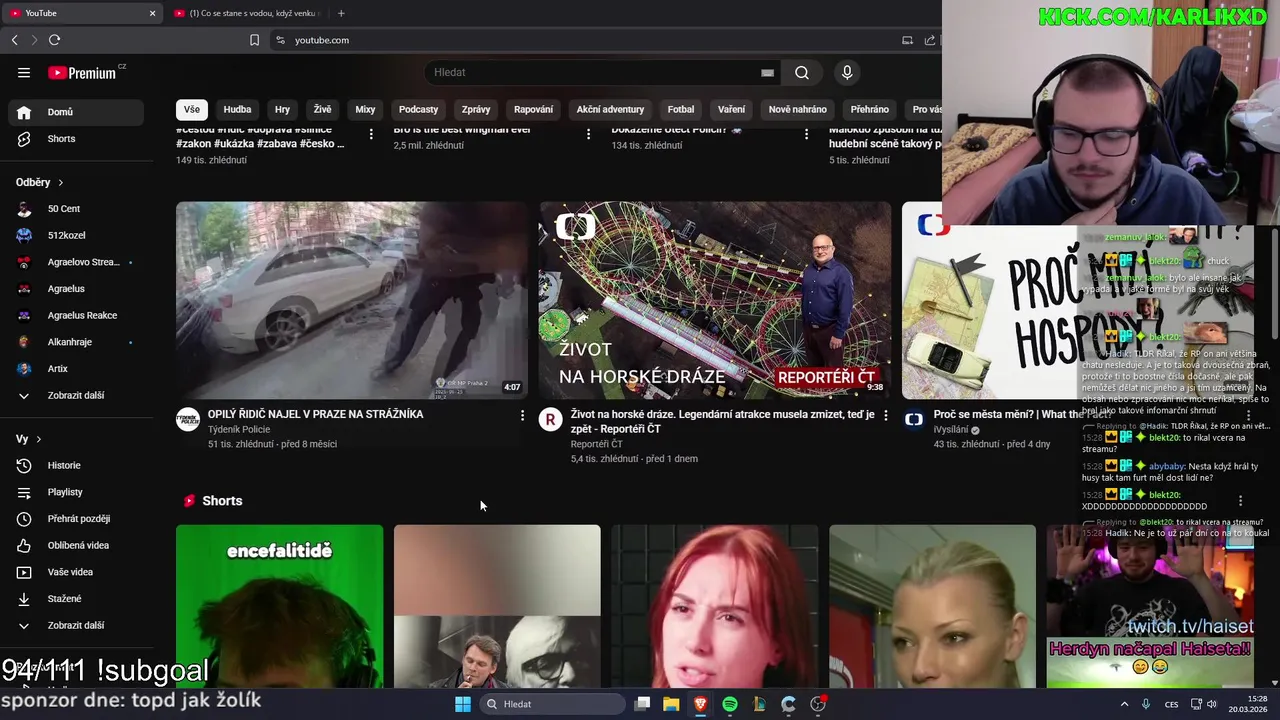The image size is (1280, 720).
Task: Open Historie in the sidebar
Action: click(76, 465)
